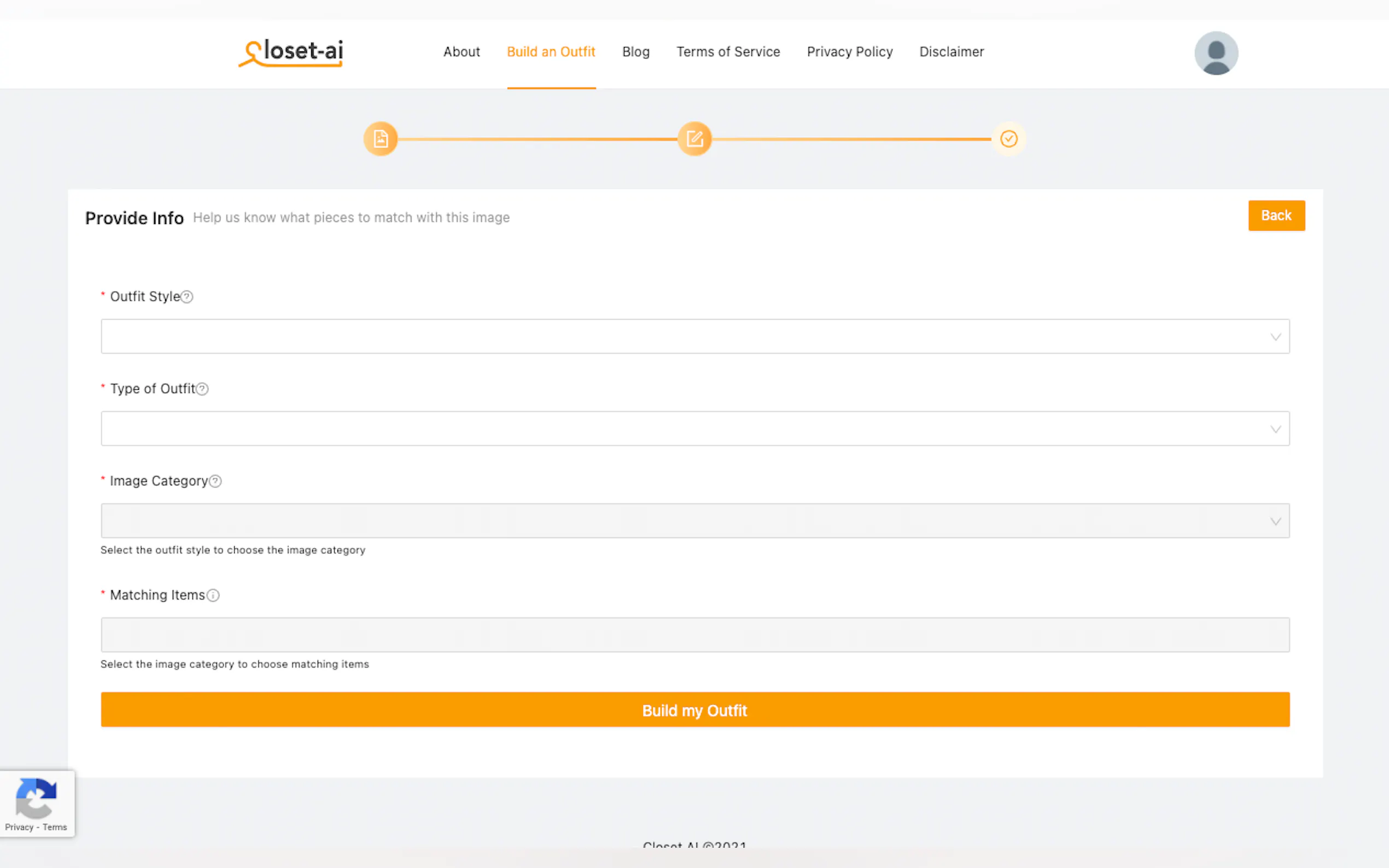This screenshot has height=868, width=1389.
Task: Open the user avatar profile icon
Action: 1216,53
